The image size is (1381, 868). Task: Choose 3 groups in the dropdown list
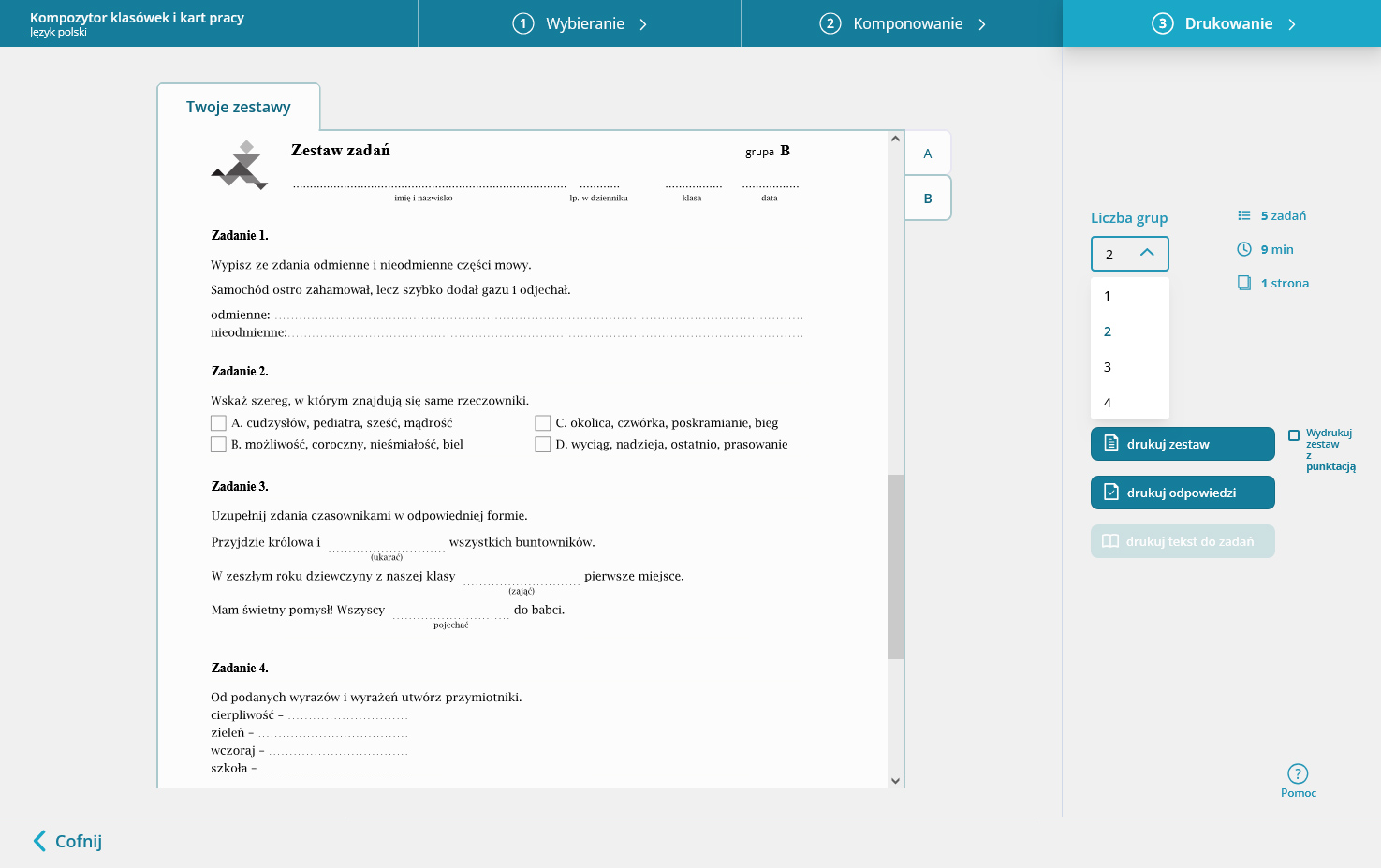(1130, 367)
